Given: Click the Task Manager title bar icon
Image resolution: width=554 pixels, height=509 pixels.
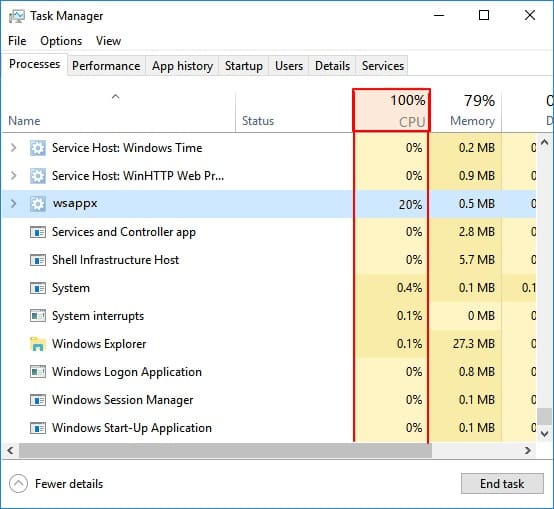Looking at the screenshot, I should click(x=17, y=16).
